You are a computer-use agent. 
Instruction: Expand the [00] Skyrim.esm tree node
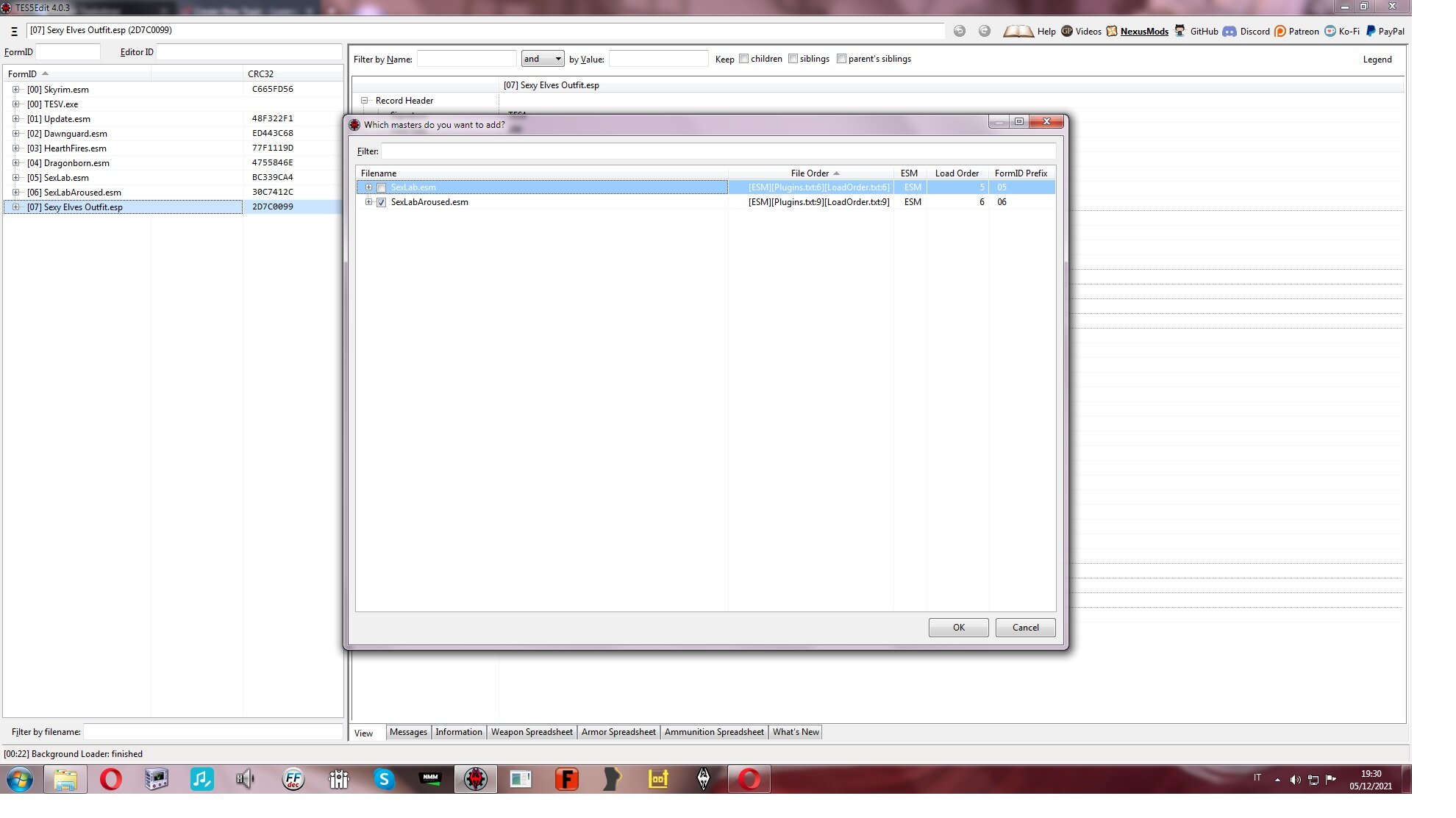[x=15, y=90]
